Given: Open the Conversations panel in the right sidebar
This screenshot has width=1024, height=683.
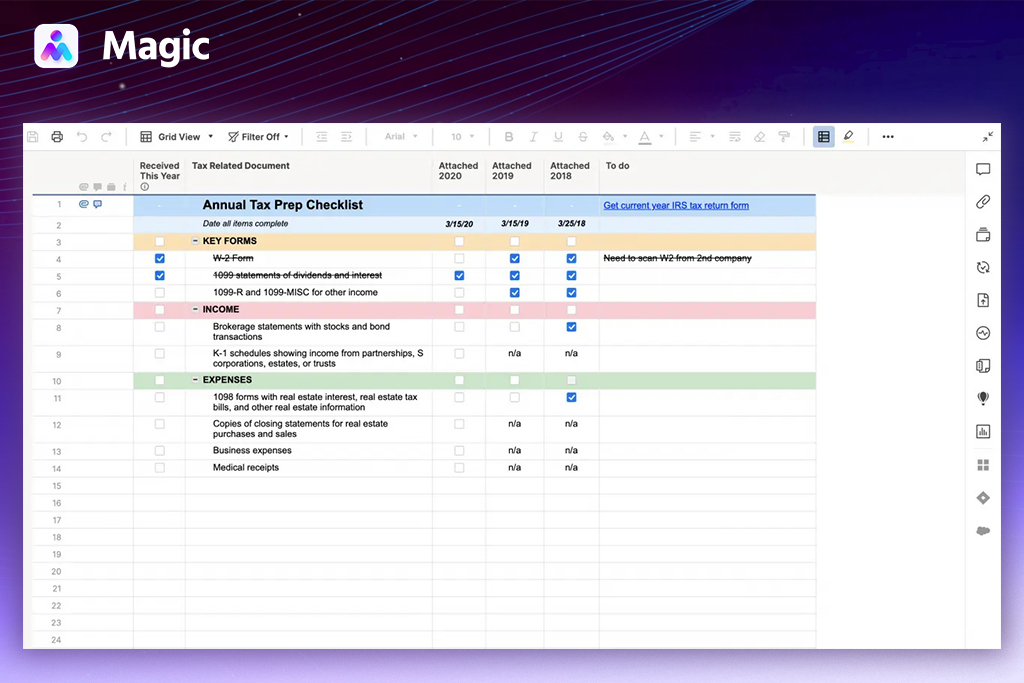Looking at the screenshot, I should 983,170.
